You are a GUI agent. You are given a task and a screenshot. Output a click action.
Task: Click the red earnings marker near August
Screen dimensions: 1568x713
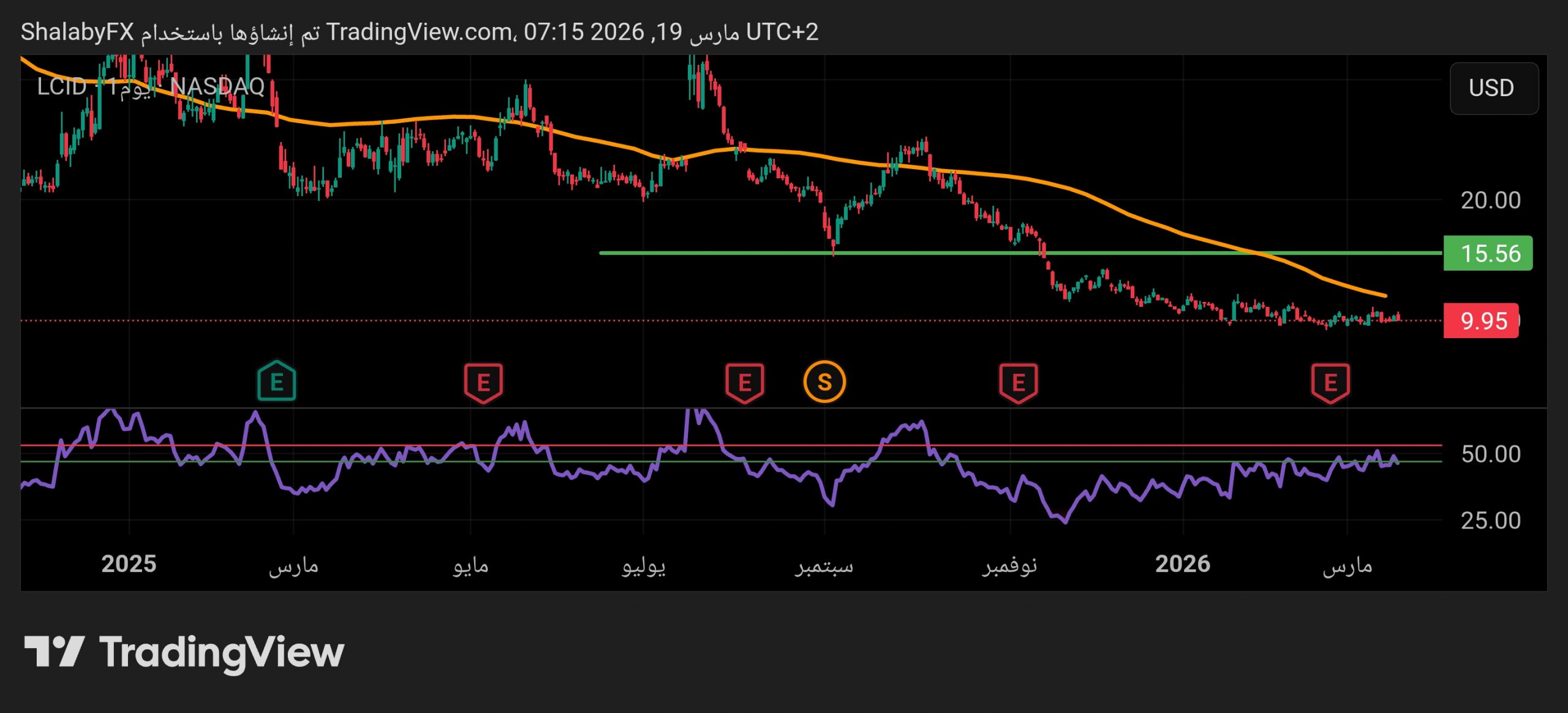coord(744,383)
